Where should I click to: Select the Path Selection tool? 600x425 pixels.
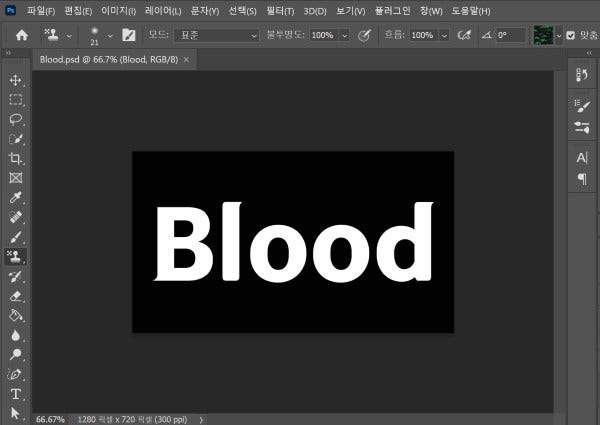[x=15, y=414]
